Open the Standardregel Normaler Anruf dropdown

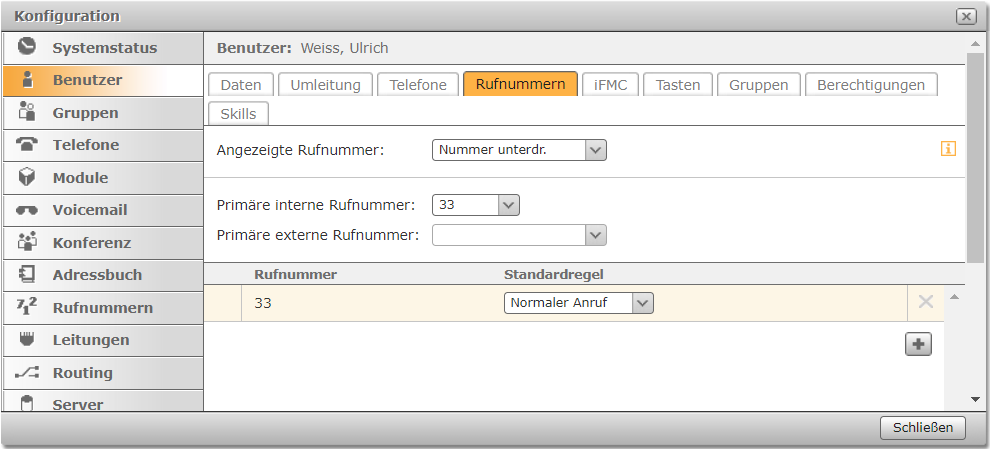[642, 303]
